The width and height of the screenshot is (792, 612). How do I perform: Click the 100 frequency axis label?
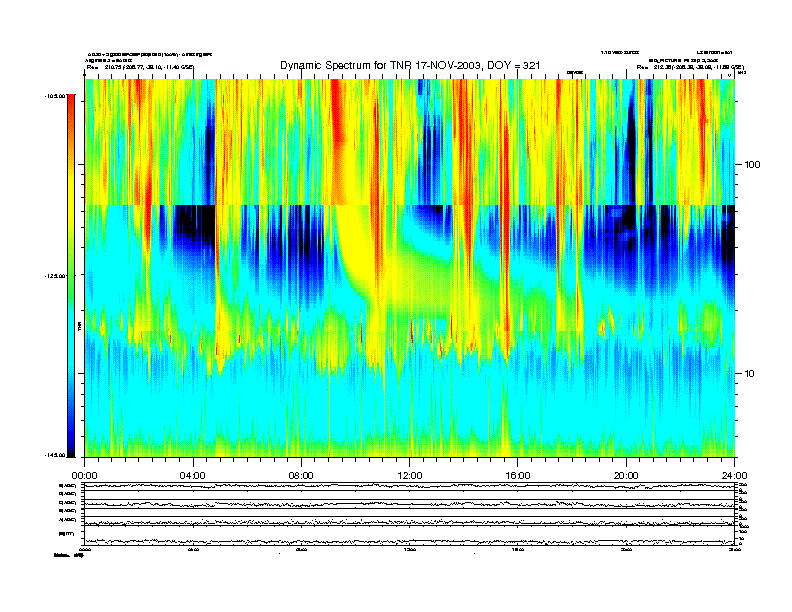pos(752,165)
